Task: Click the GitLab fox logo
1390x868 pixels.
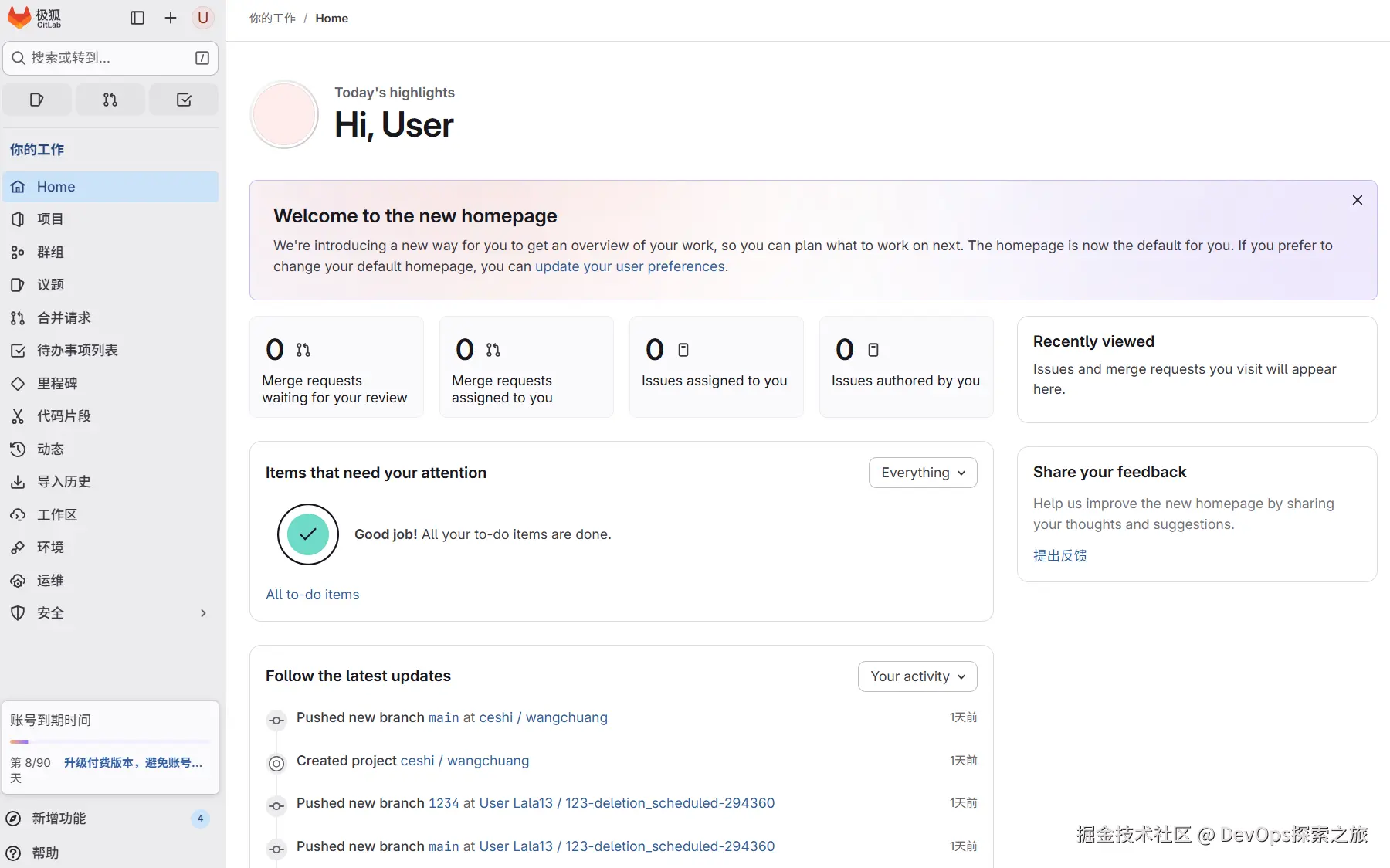Action: click(x=19, y=18)
